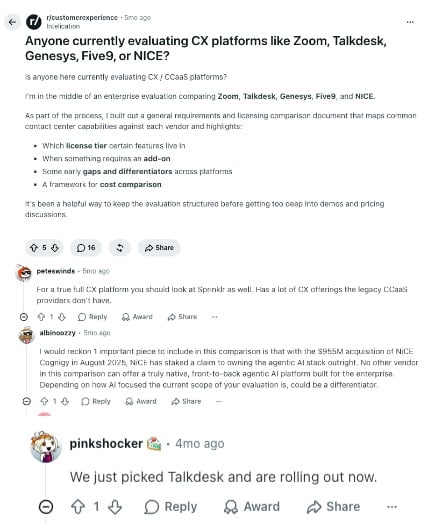
Task: Open the post's three-dot options menu
Action: pyautogui.click(x=410, y=22)
